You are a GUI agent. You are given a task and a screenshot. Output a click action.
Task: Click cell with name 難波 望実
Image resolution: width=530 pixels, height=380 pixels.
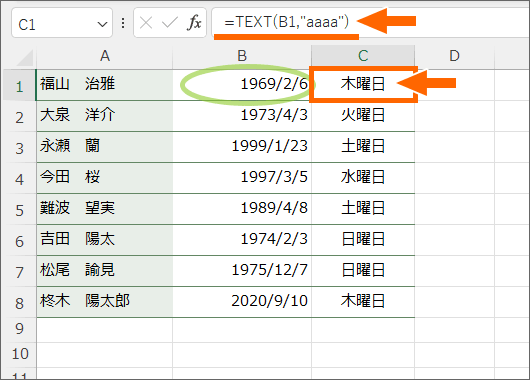tap(105, 209)
